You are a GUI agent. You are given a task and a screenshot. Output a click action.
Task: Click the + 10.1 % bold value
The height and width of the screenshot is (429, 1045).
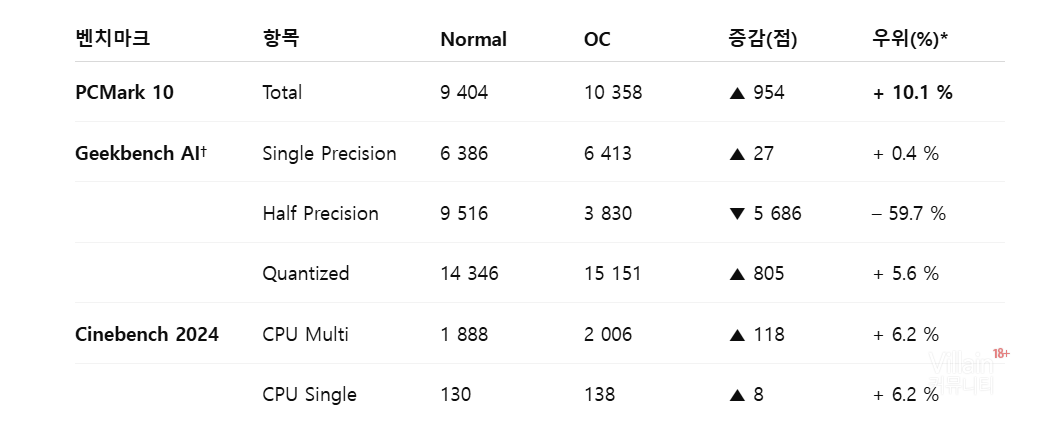(x=912, y=93)
